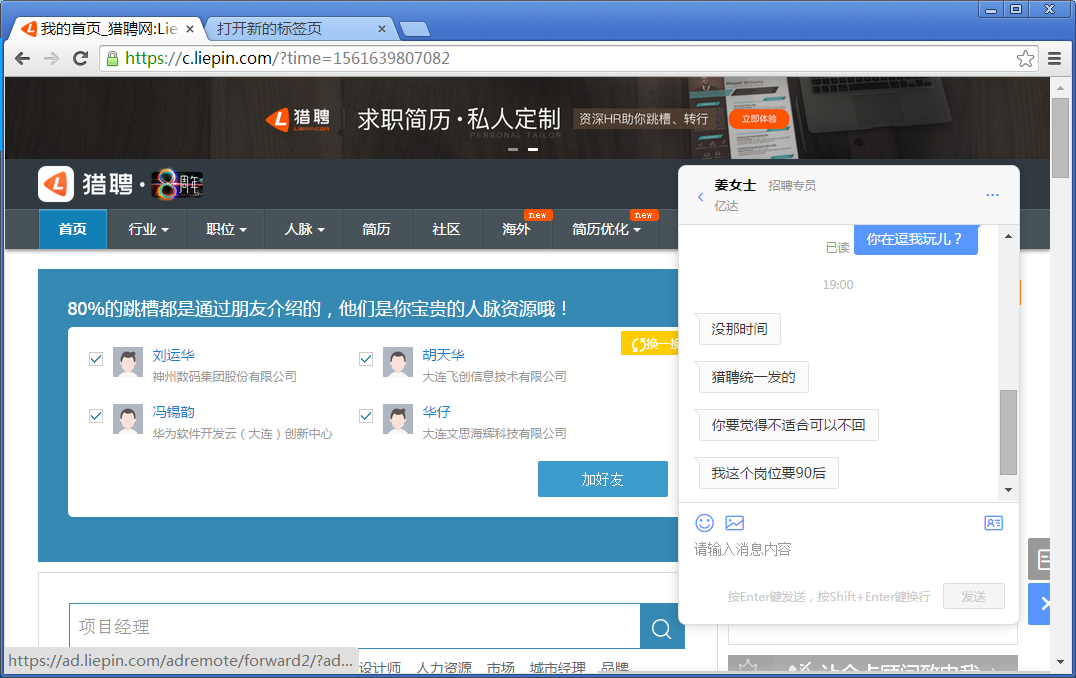Expand the 职位 dropdown menu
The height and width of the screenshot is (678, 1076).
(226, 229)
